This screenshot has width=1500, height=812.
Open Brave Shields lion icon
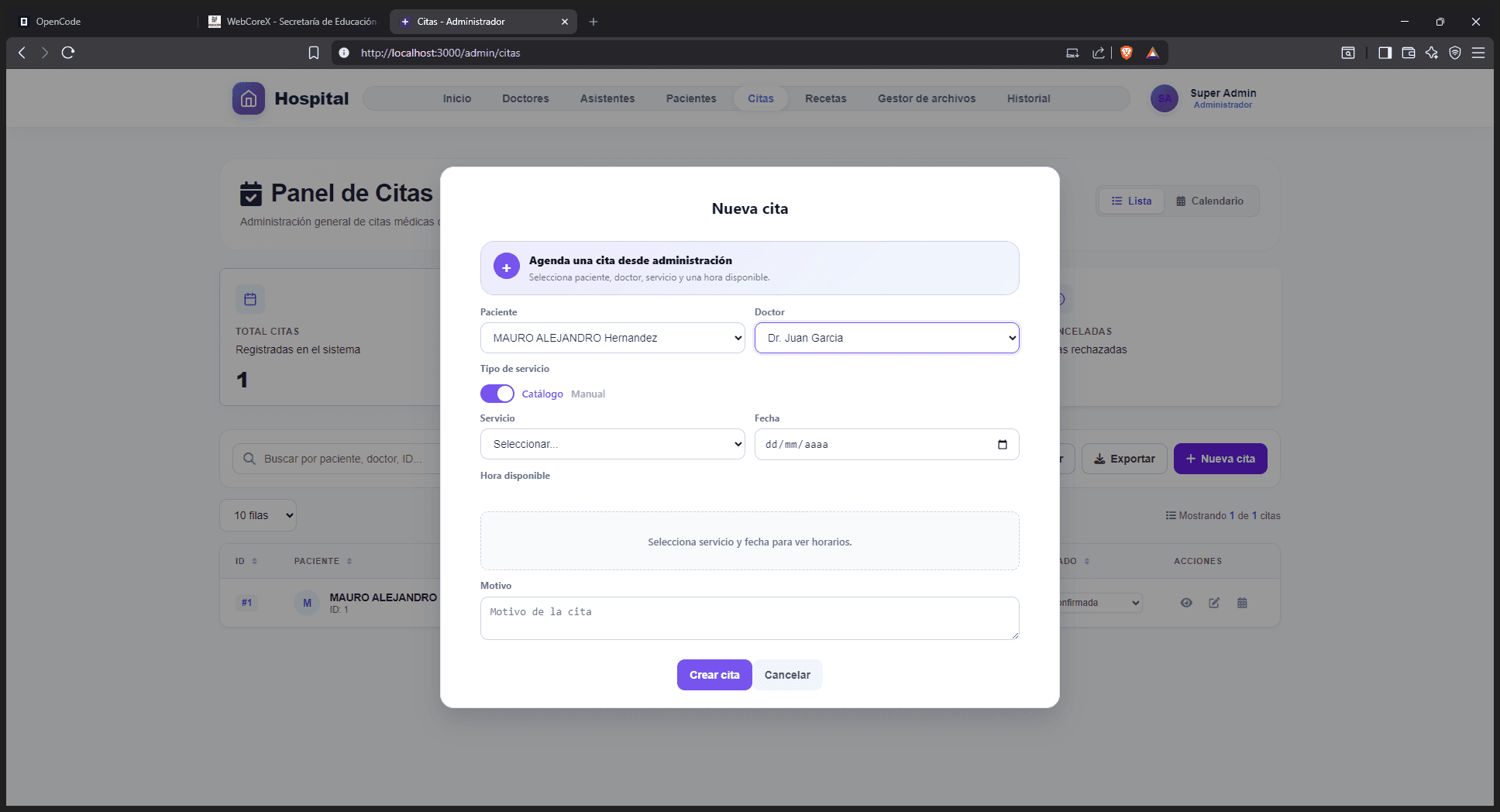[x=1127, y=53]
